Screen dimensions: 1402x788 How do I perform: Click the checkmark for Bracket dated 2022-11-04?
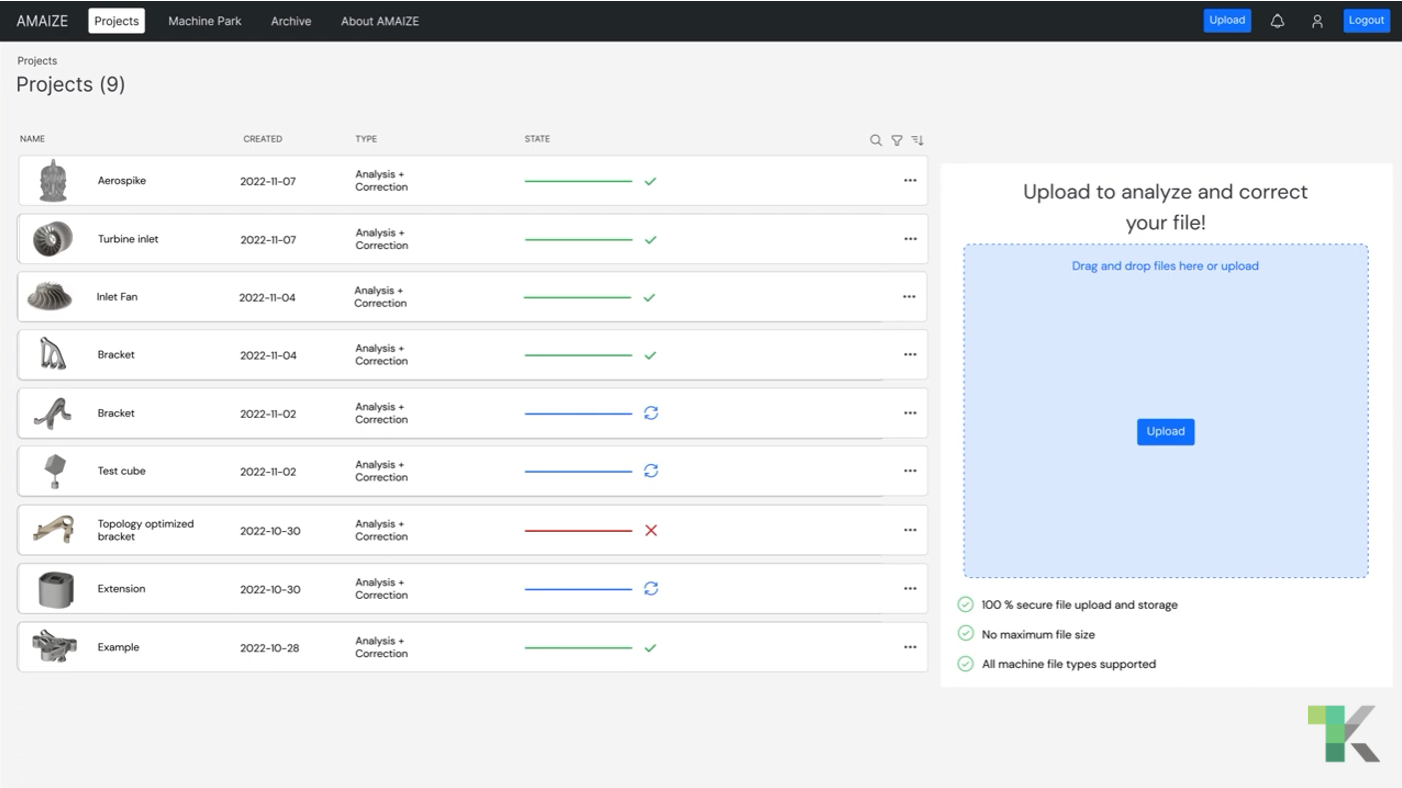(650, 355)
